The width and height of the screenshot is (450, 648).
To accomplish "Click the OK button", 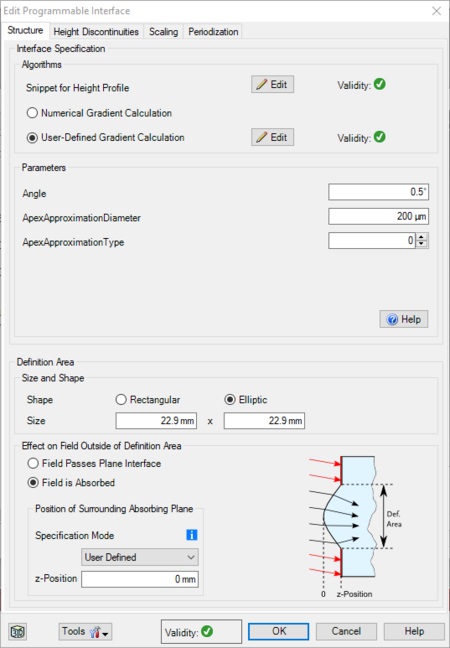I will pos(279,631).
